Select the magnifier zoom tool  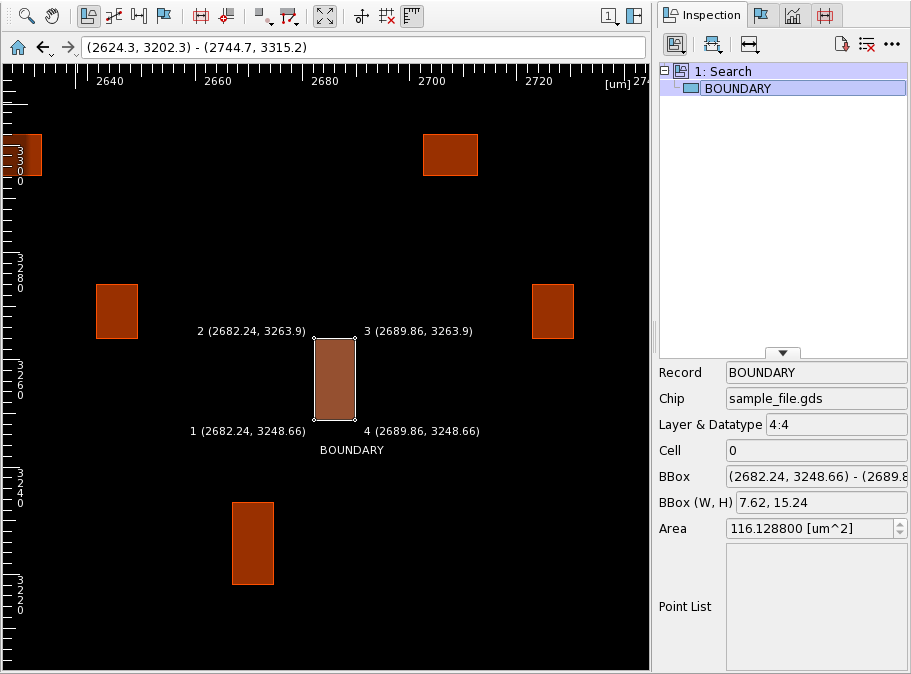(26, 16)
